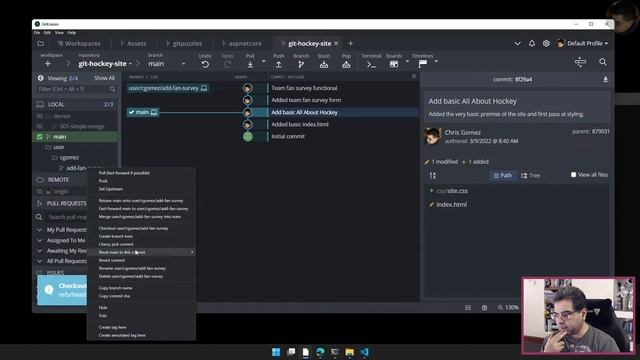640x360 pixels.
Task: Click the zoom level magnifier in status bar
Action: 500,307
